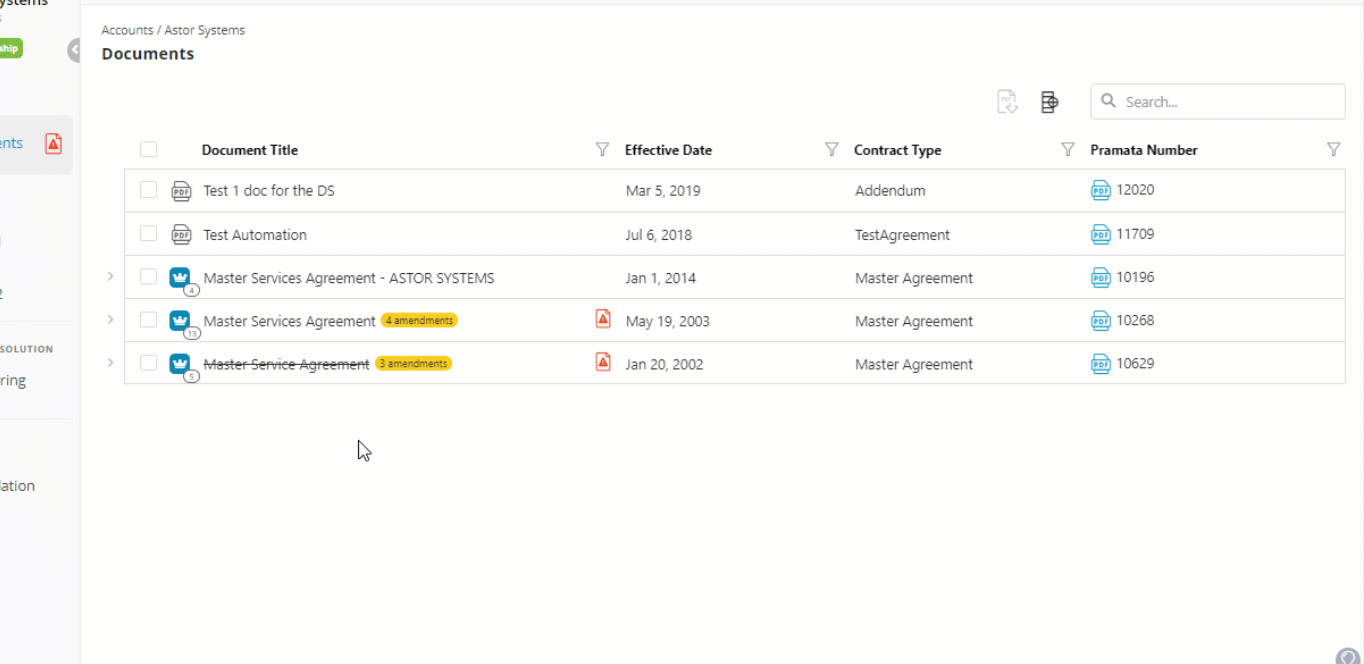Tick checkbox for Test Automation

[148, 233]
